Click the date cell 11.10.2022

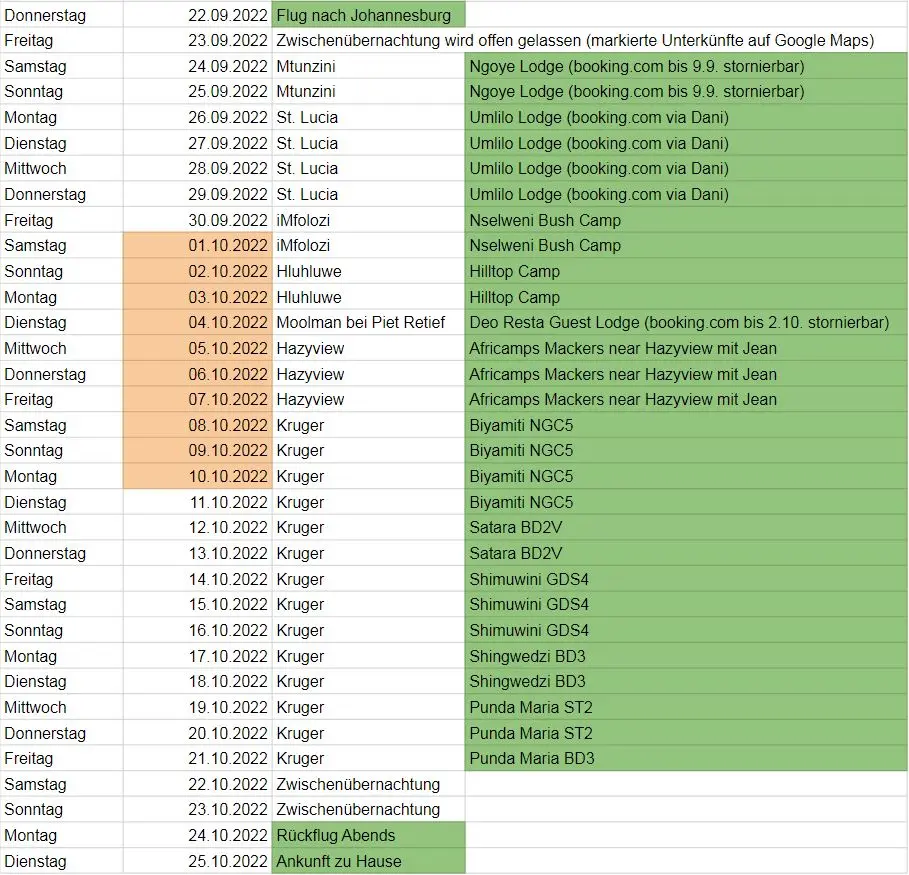click(198, 502)
